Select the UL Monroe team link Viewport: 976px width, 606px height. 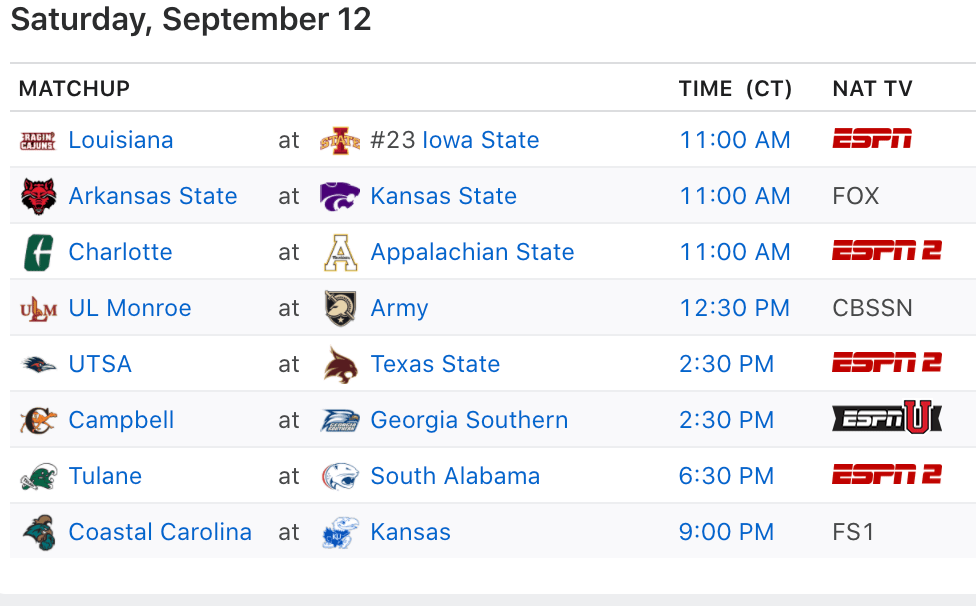[x=130, y=308]
